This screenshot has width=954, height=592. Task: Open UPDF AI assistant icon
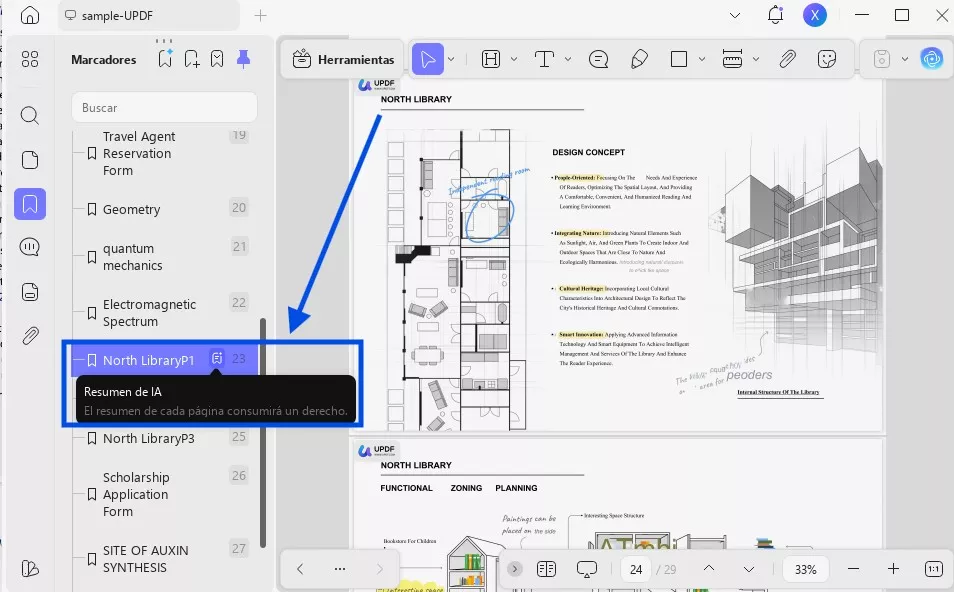(932, 59)
